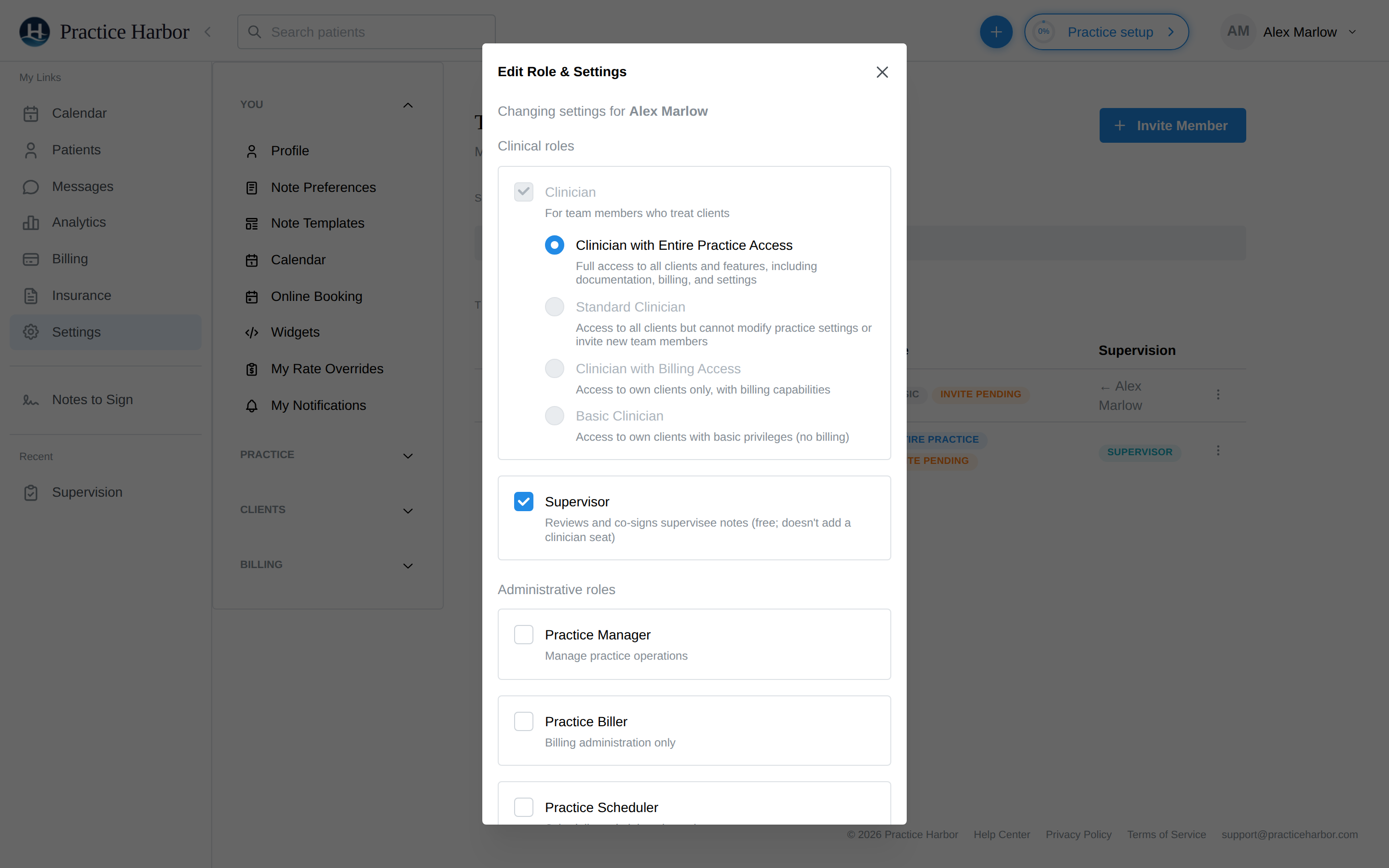Click the 0% setup progress indicator

tap(1044, 31)
